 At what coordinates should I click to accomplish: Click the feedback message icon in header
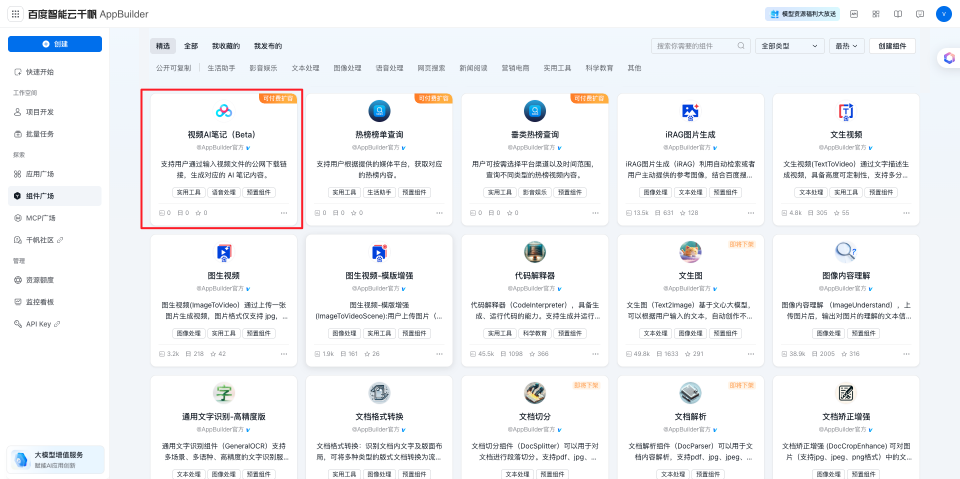point(919,13)
